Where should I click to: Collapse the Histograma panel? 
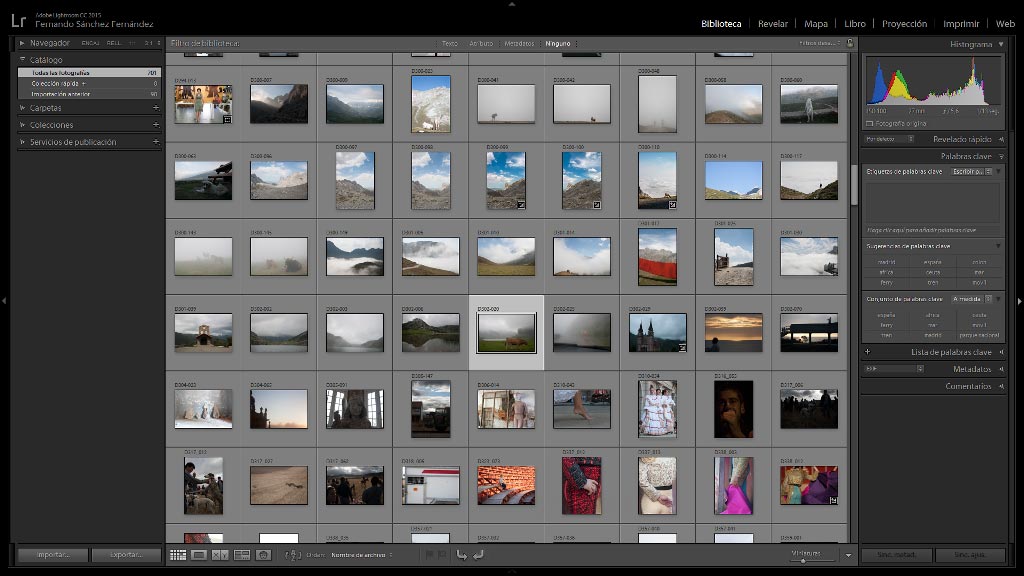1001,44
